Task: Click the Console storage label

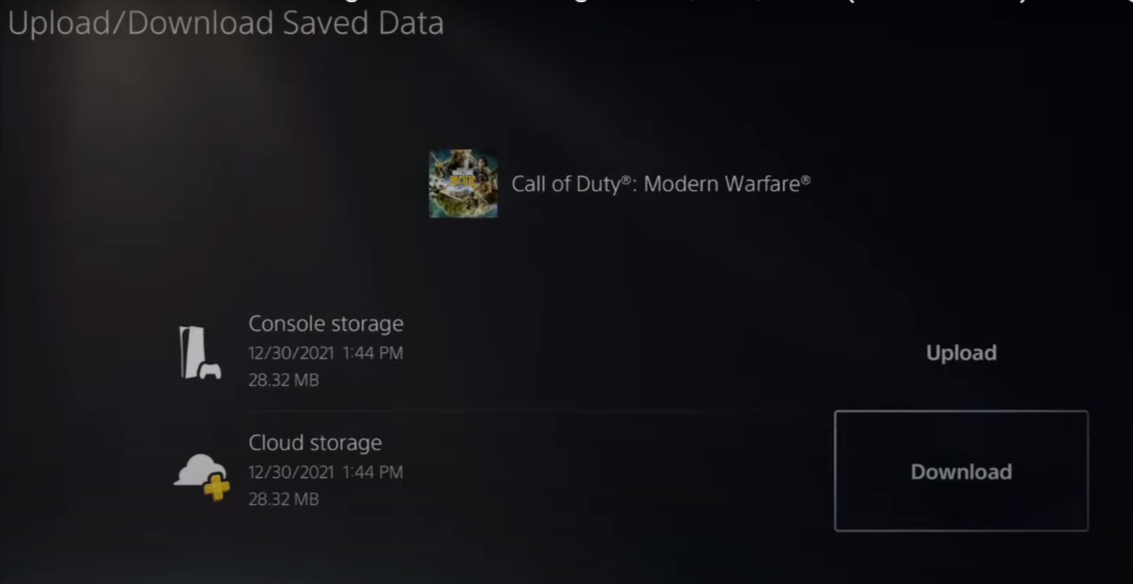Action: 326,323
